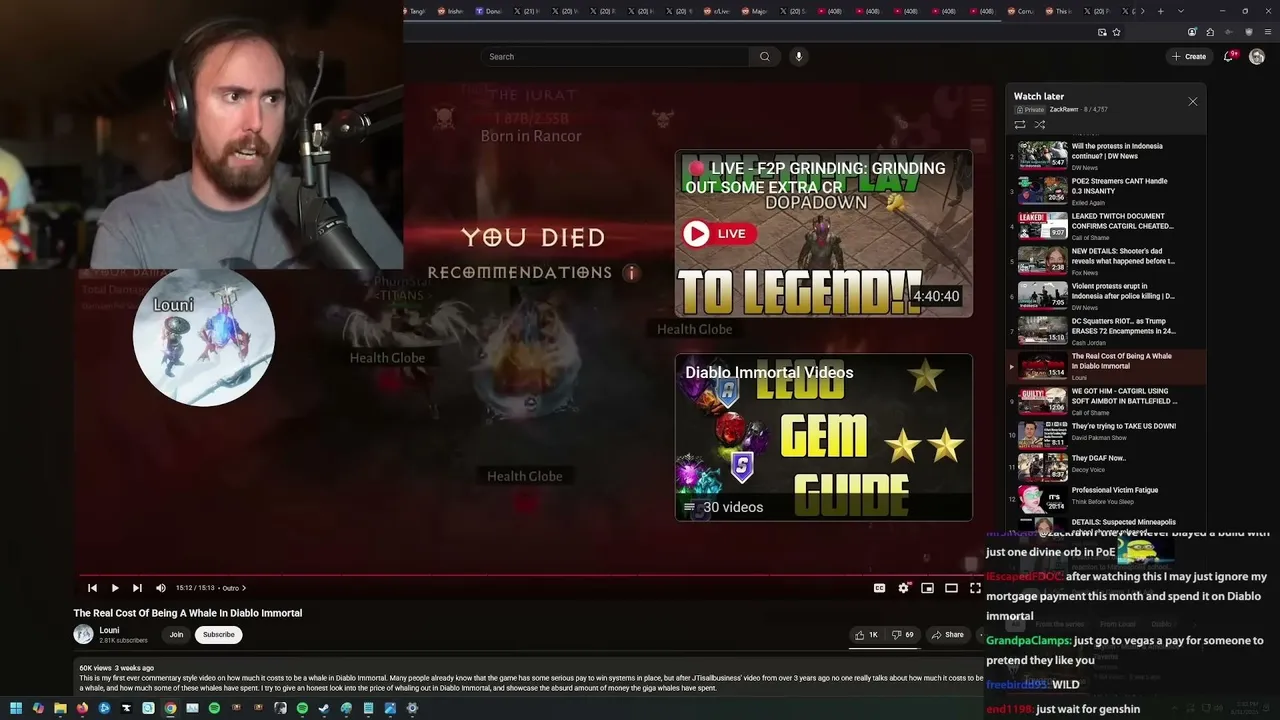Switch to the 'Donal' Twitch browser tab

pyautogui.click(x=488, y=11)
